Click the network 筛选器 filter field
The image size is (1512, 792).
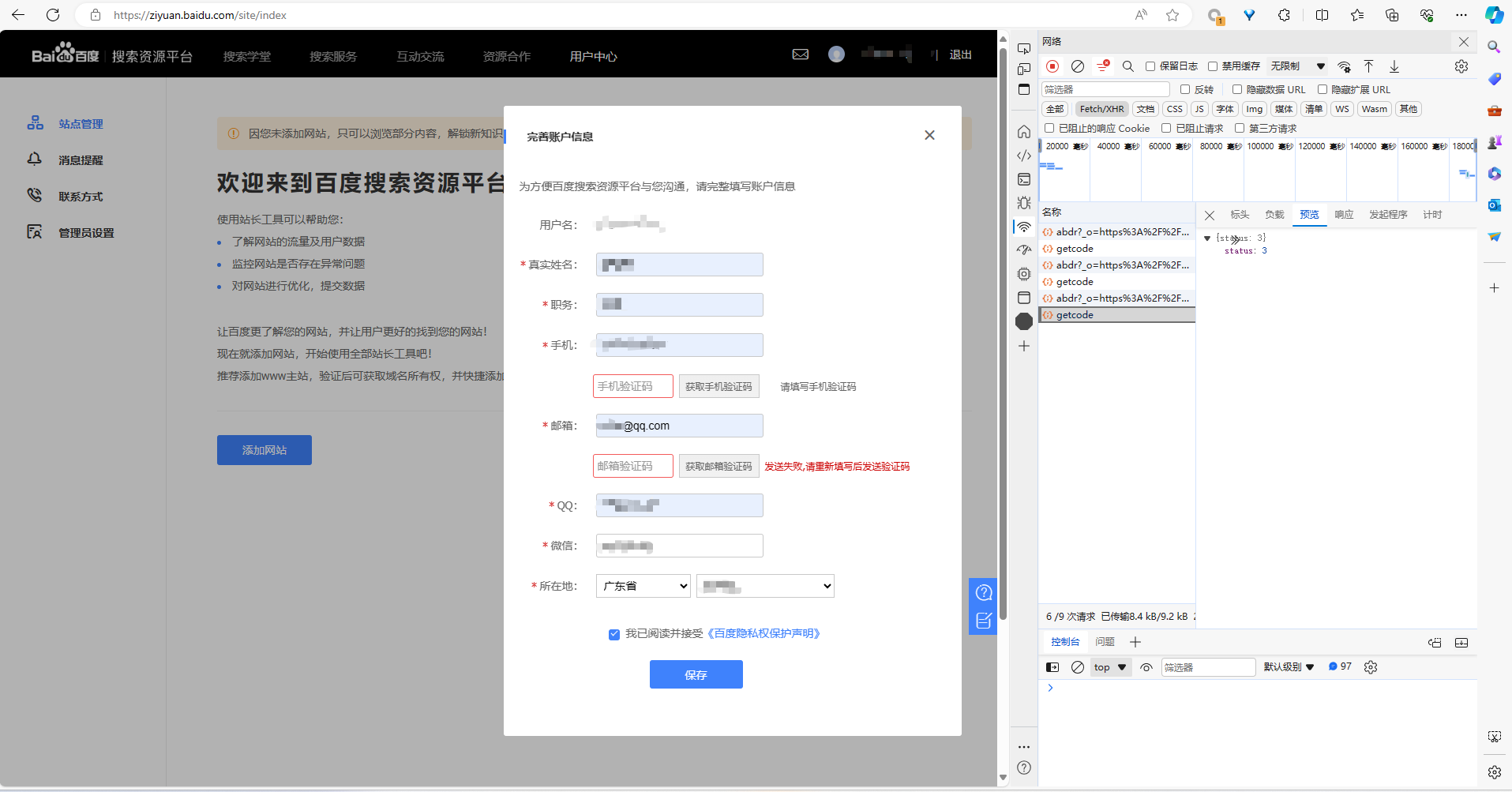[x=1105, y=89]
